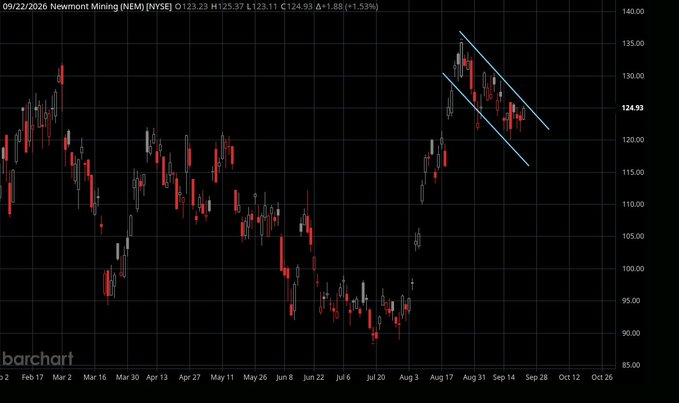
Task: Click the Oct 26 date label
Action: point(602,377)
